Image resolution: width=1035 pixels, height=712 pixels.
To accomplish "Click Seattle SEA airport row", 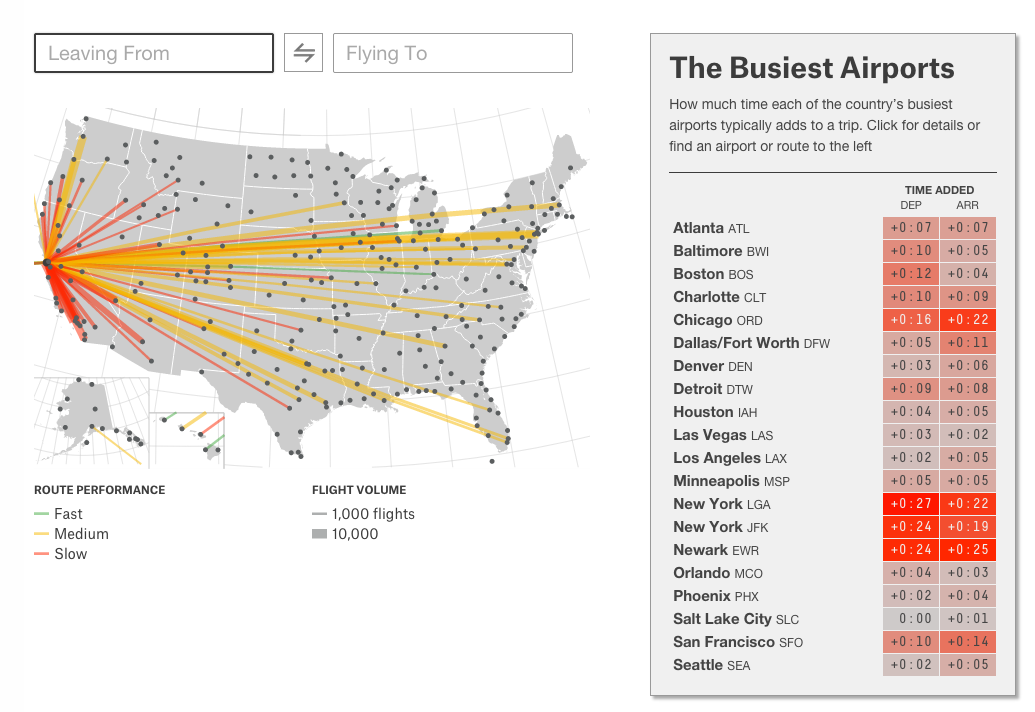I will pyautogui.click(x=834, y=665).
